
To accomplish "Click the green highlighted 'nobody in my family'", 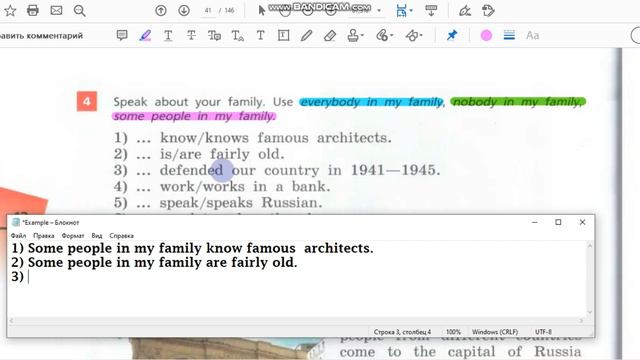I will (518, 102).
